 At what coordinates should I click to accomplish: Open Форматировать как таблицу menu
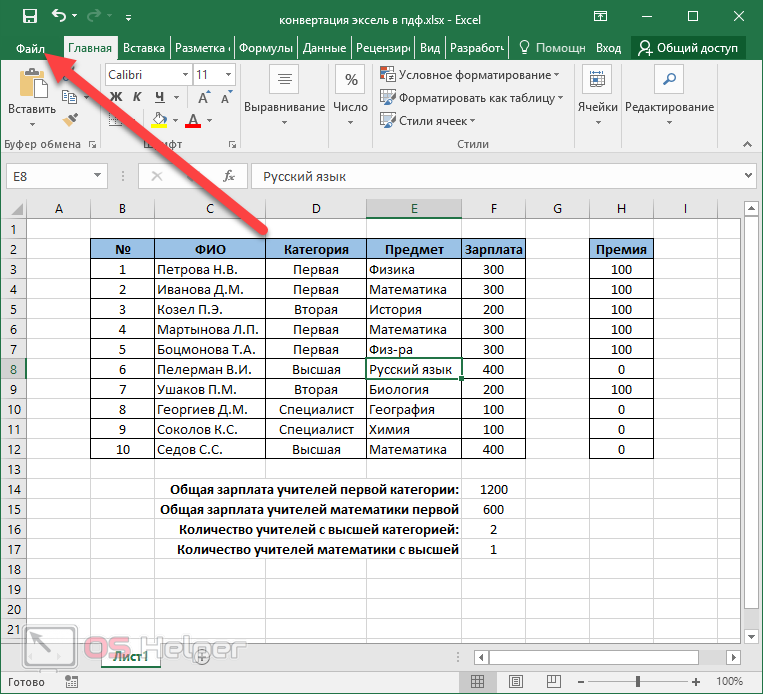(x=471, y=98)
